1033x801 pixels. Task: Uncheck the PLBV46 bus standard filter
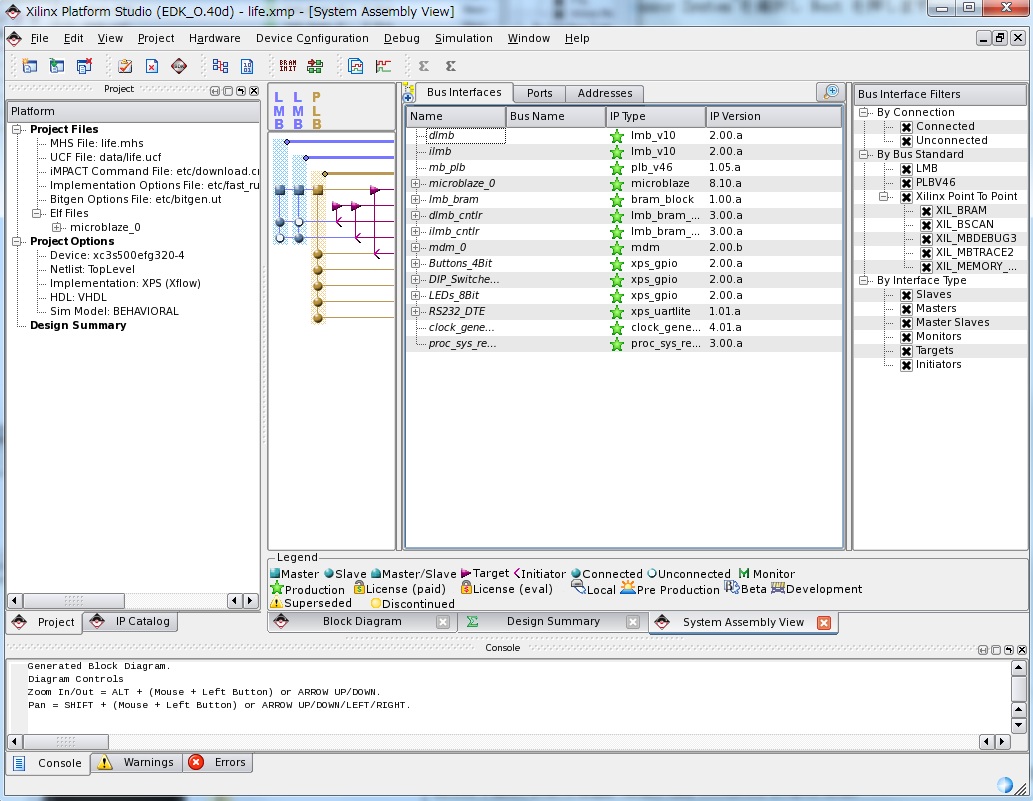(x=907, y=183)
